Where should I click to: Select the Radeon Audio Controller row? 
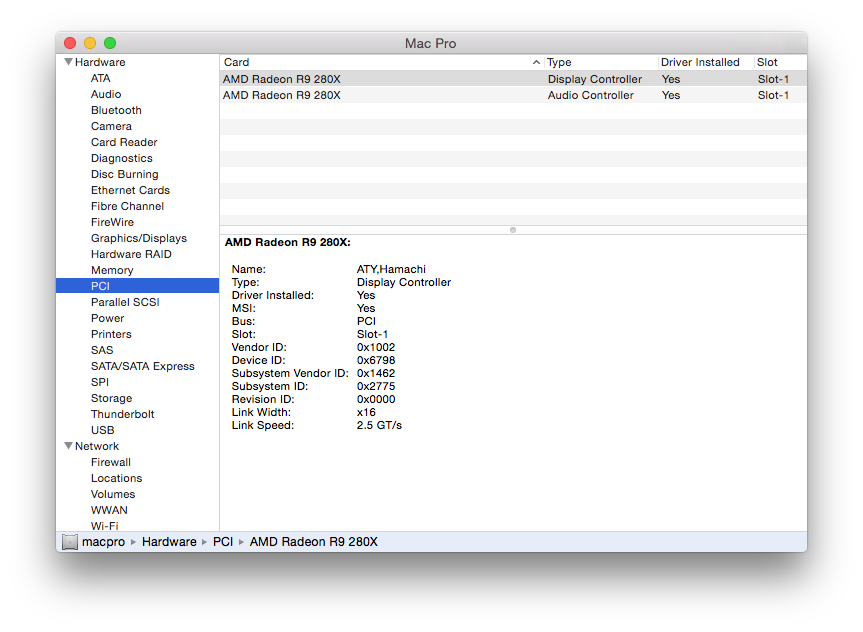point(514,95)
